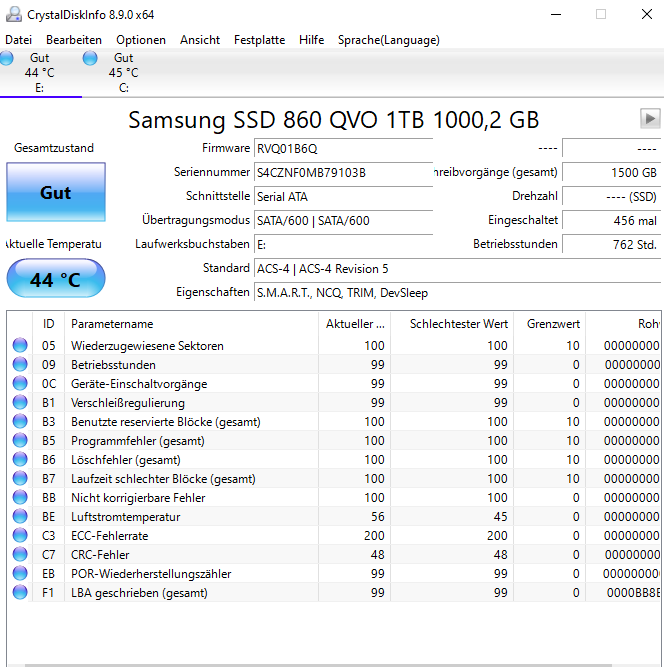Click the Gut health status button

[x=56, y=192]
